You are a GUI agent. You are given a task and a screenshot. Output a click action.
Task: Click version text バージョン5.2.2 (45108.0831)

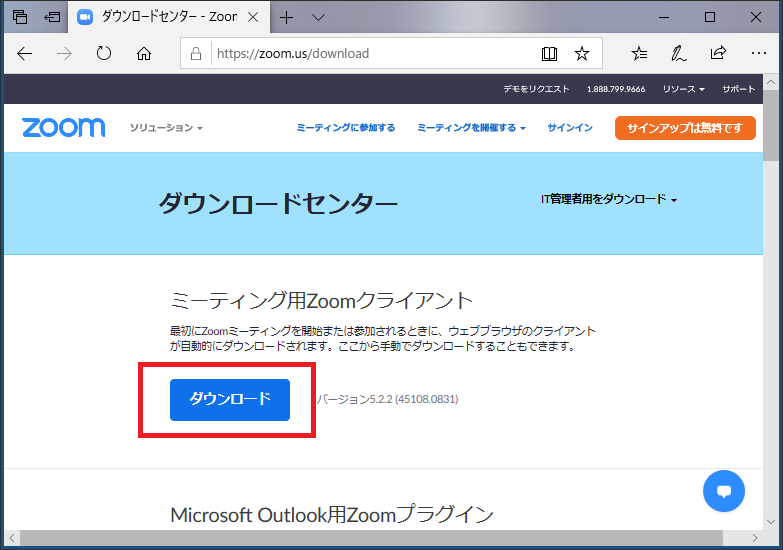point(388,399)
